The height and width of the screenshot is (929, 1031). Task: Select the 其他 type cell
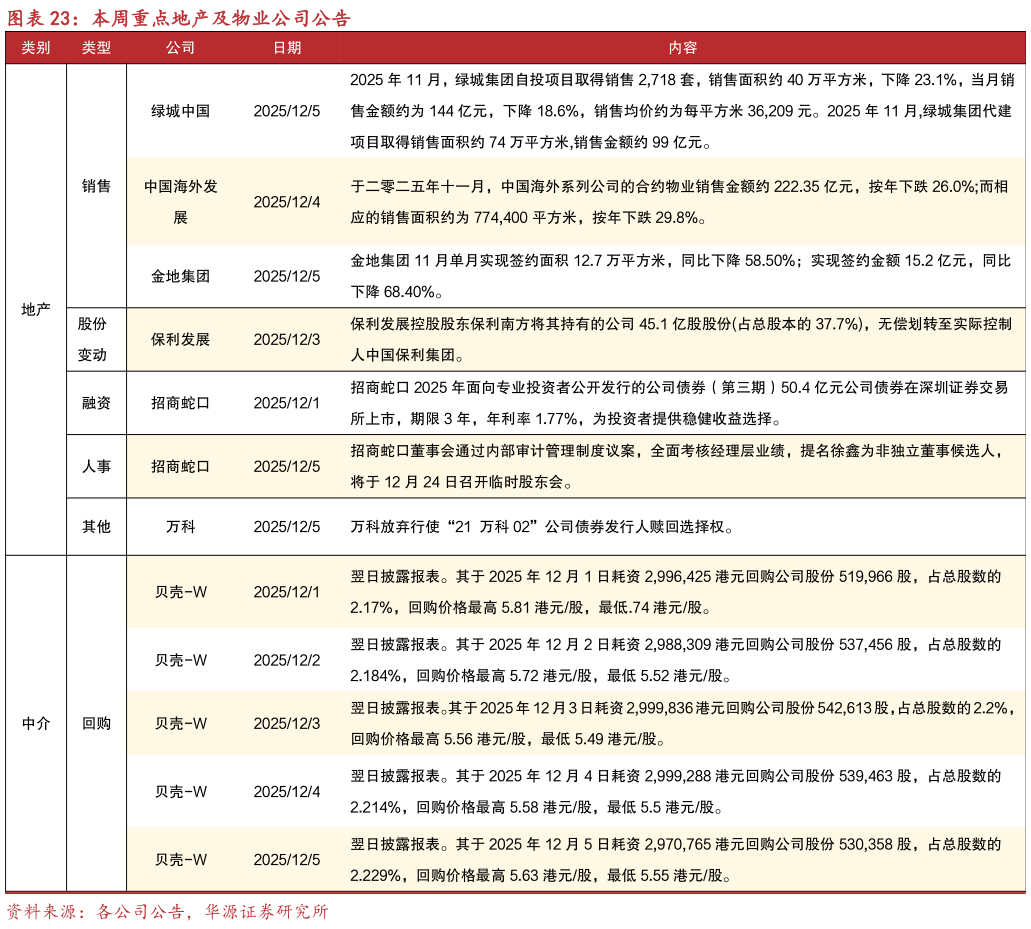click(96, 527)
